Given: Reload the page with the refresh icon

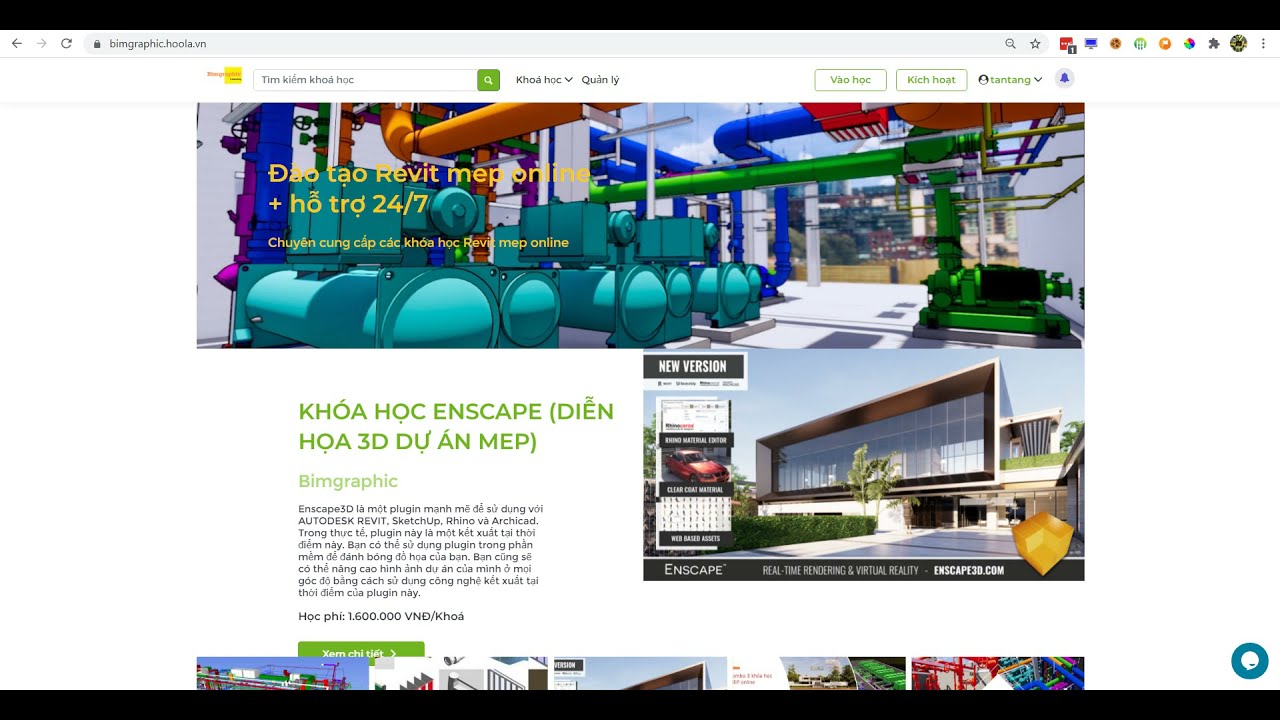Looking at the screenshot, I should coord(67,44).
